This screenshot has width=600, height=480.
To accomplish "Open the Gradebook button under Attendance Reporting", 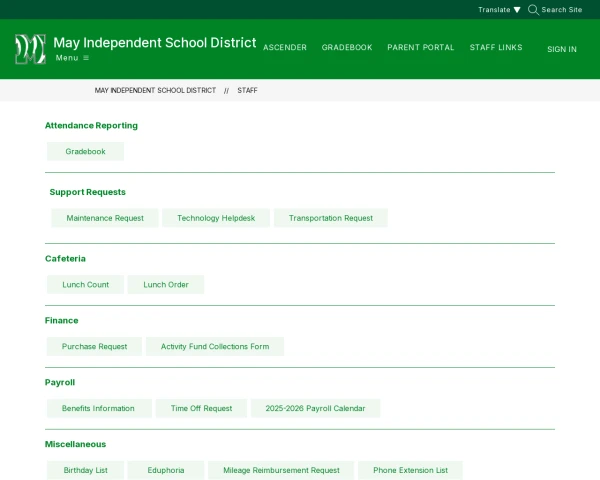I will 85,151.
